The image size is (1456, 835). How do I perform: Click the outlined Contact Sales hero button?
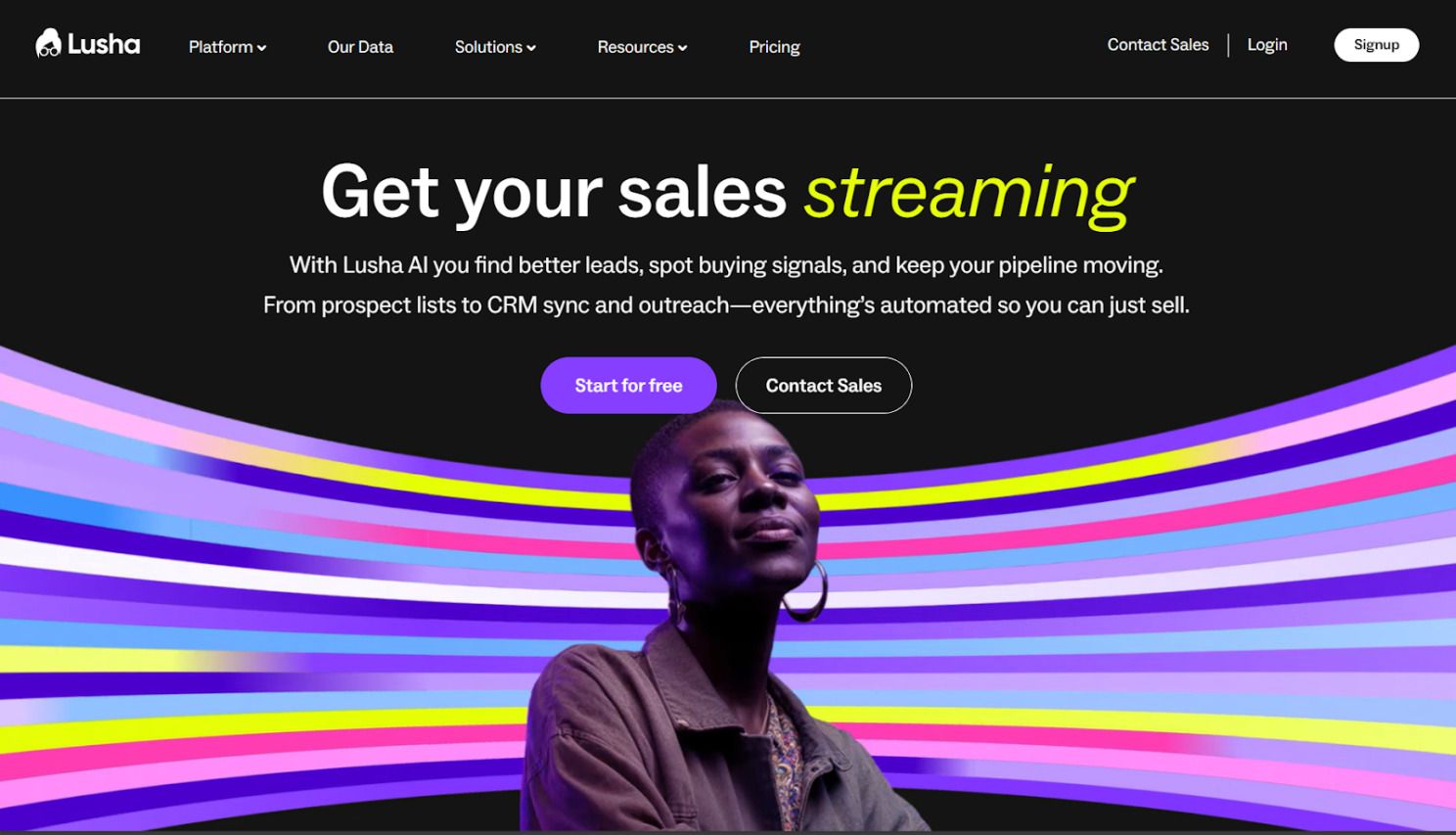(x=824, y=386)
